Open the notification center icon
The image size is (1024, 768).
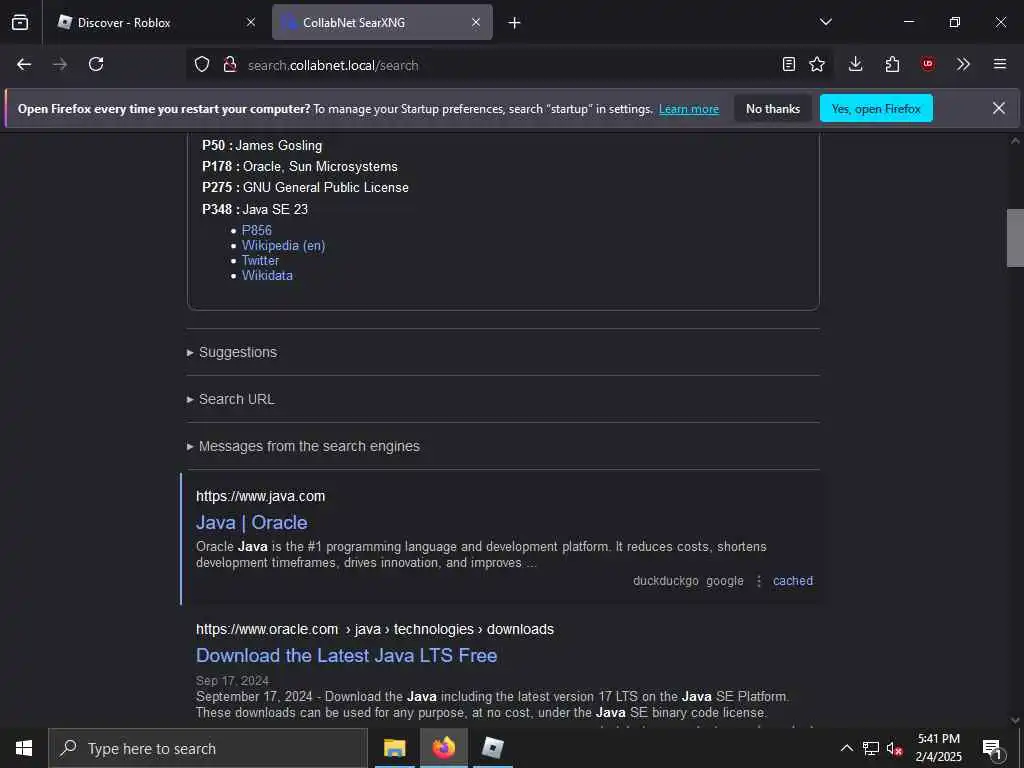(992, 748)
